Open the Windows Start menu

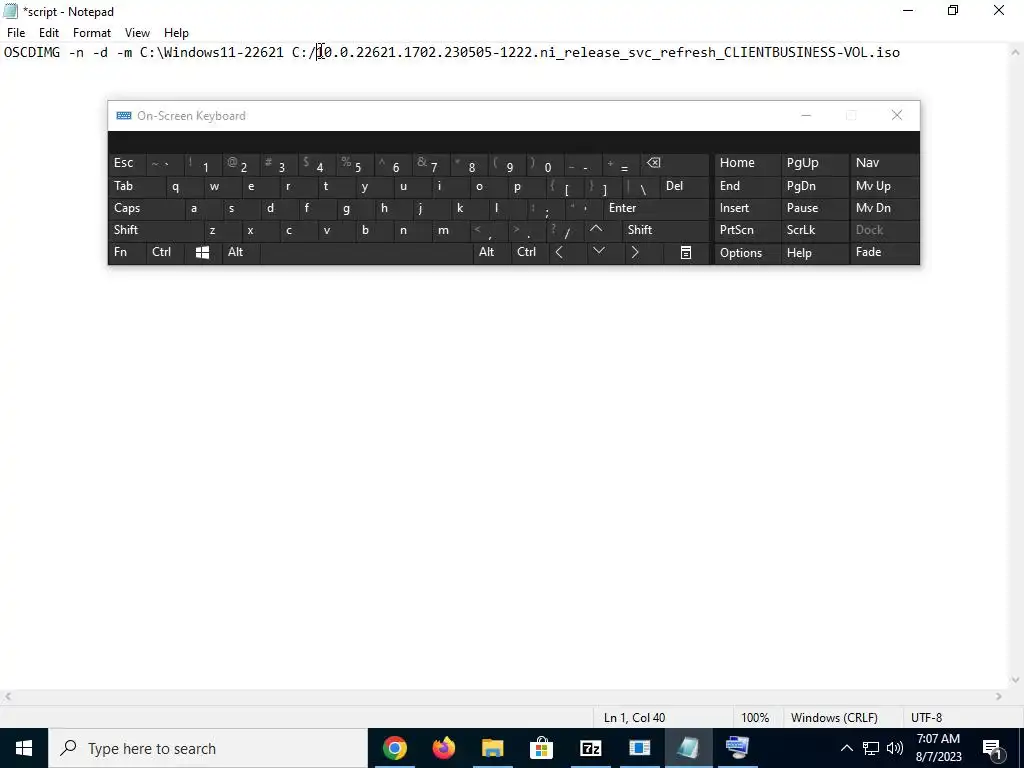[x=24, y=748]
